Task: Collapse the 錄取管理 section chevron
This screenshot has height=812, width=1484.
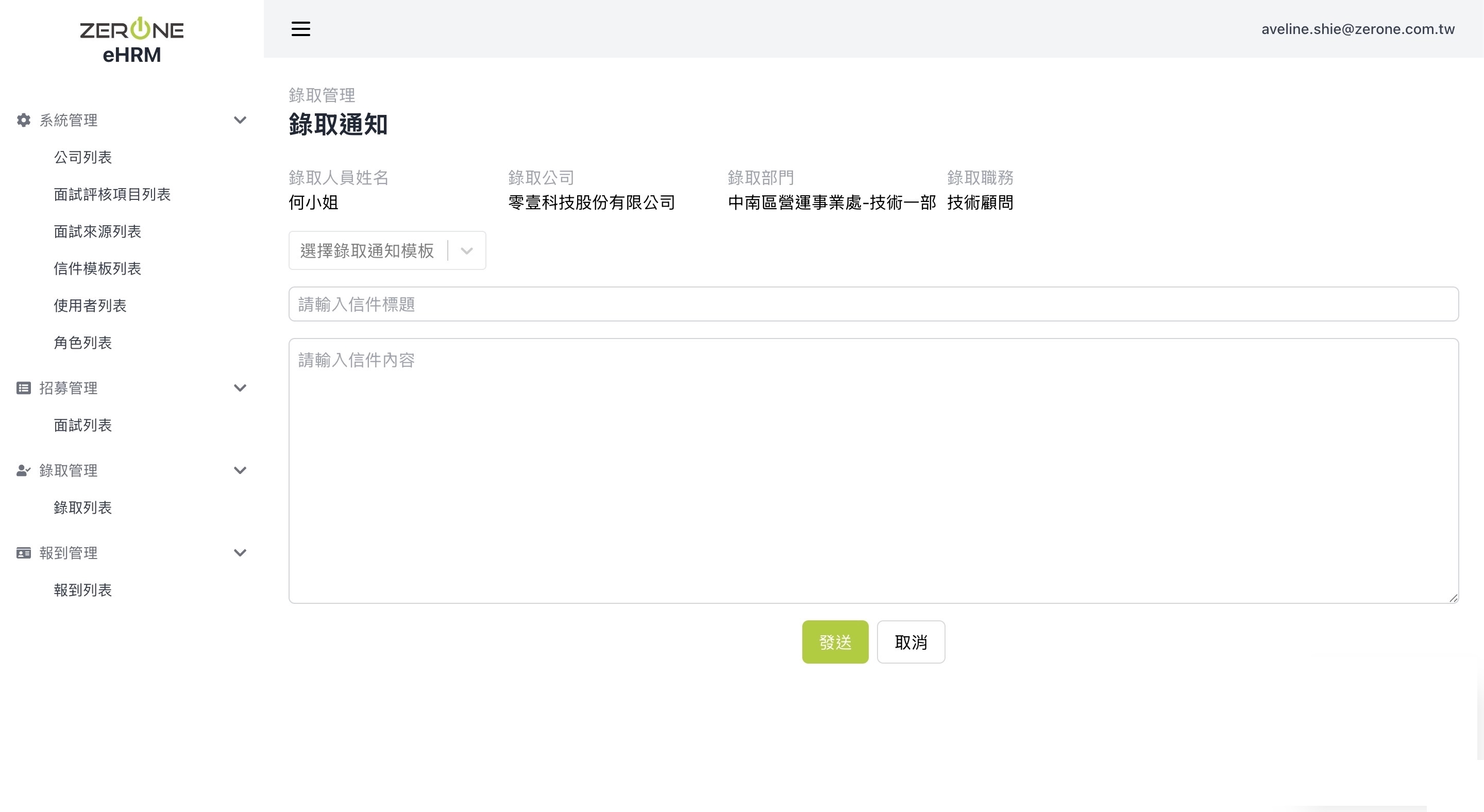Action: 240,470
